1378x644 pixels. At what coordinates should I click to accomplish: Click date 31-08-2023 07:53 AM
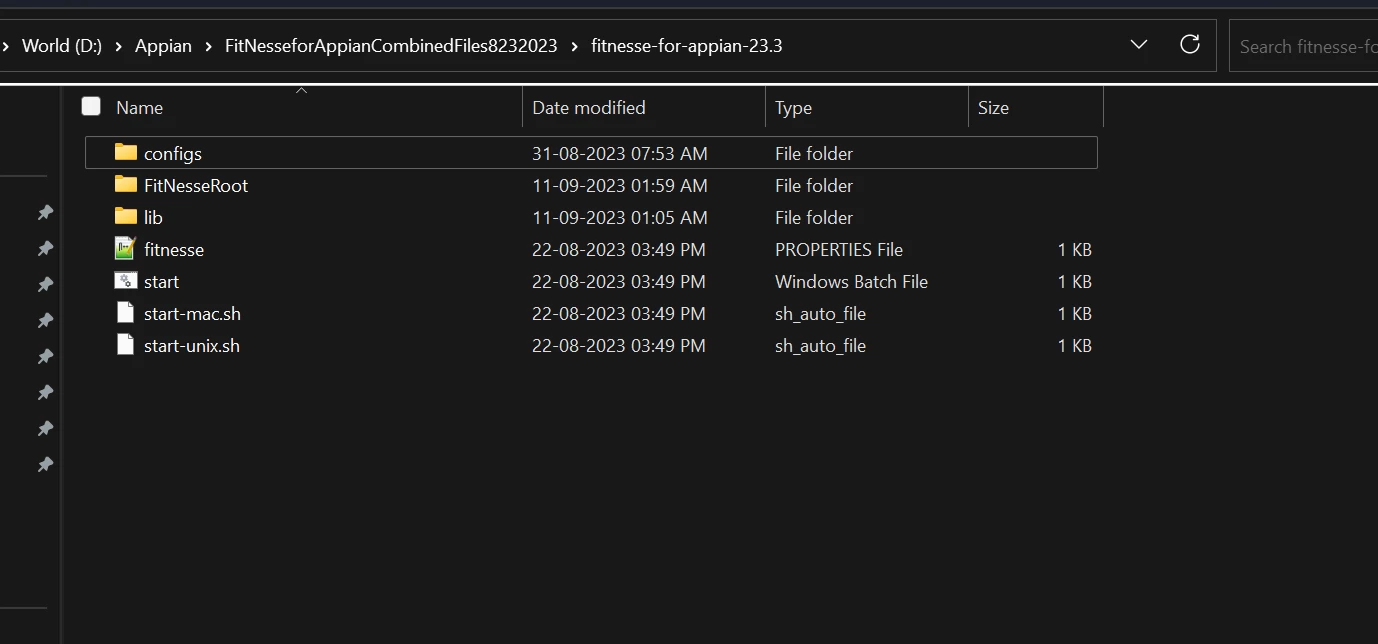tap(620, 154)
